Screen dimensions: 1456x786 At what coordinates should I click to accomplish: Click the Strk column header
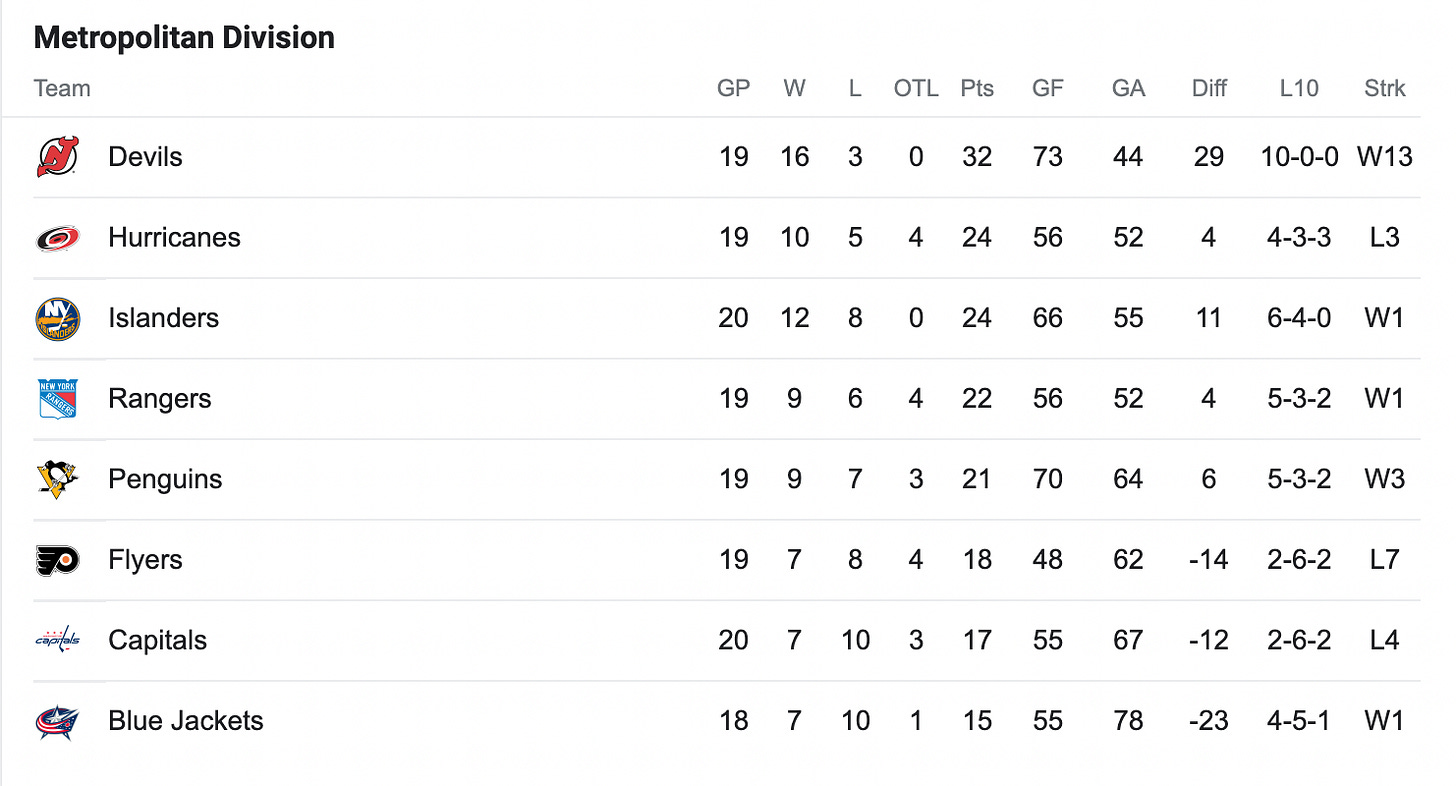point(1385,88)
